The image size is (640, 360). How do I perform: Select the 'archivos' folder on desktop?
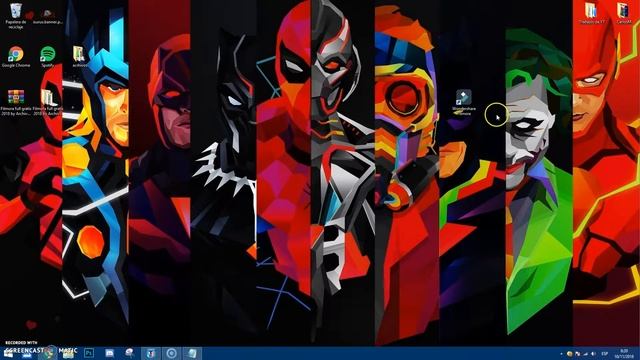pos(79,57)
